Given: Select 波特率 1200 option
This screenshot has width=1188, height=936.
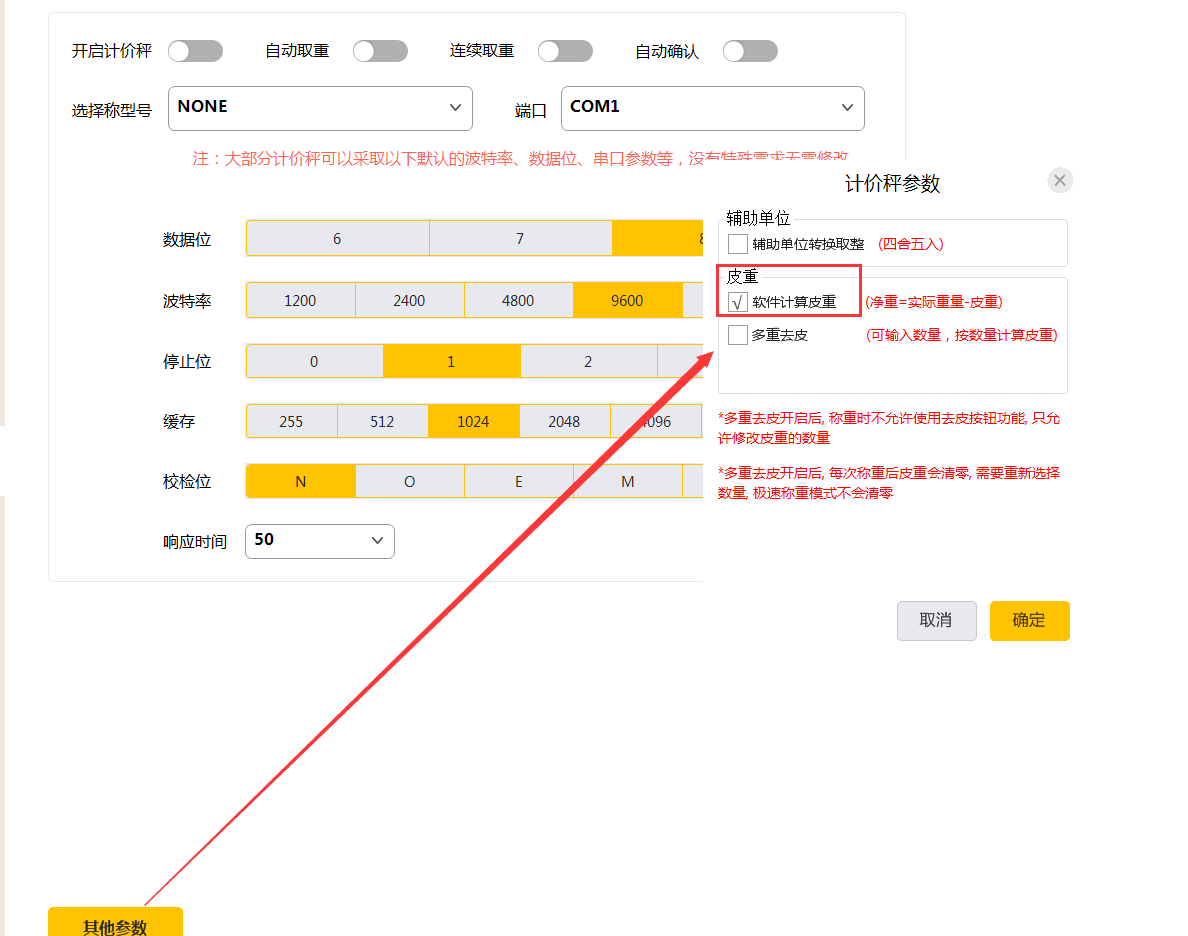Looking at the screenshot, I should pyautogui.click(x=300, y=300).
